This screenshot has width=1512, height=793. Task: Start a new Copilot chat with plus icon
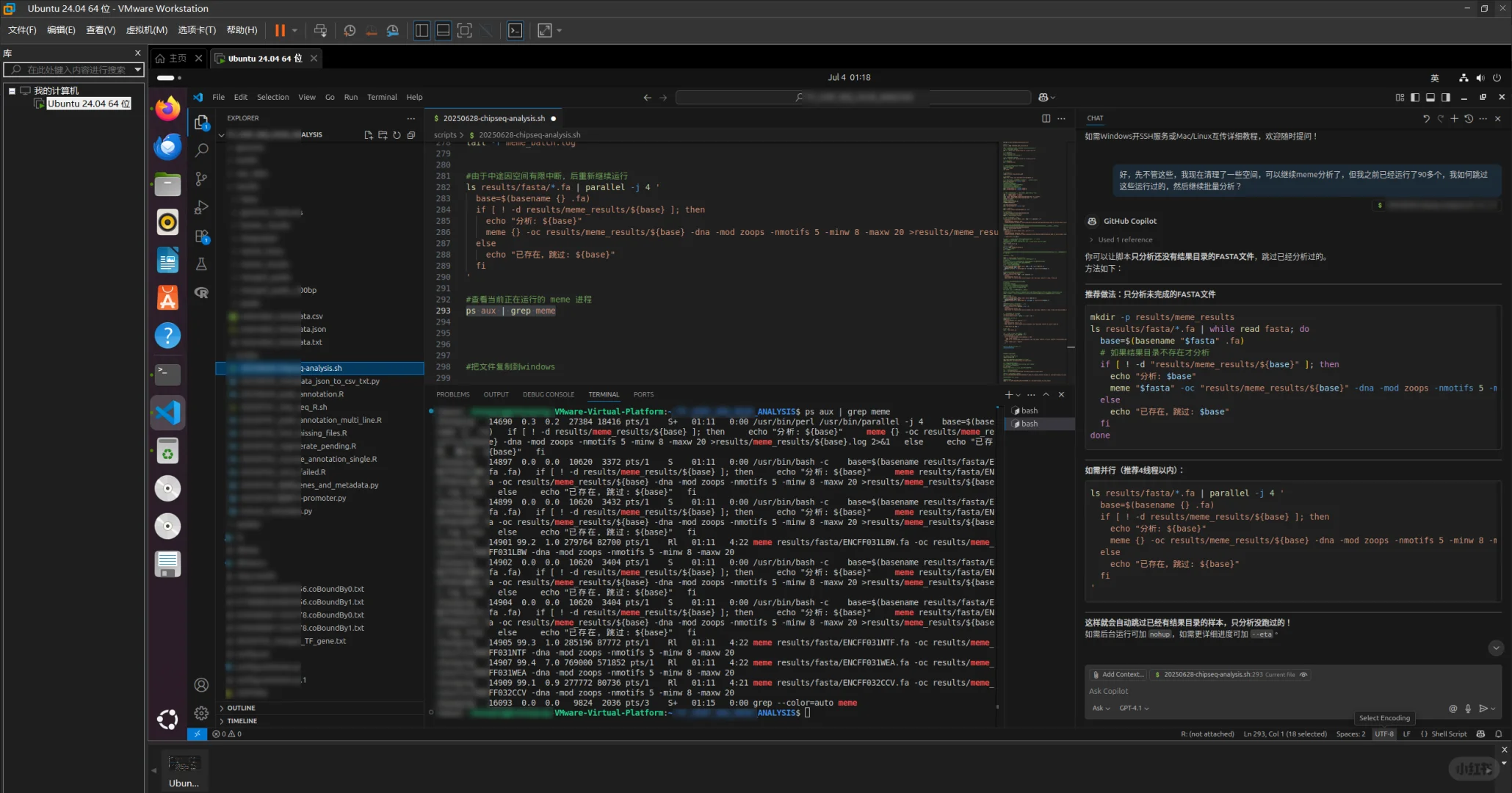point(1454,118)
